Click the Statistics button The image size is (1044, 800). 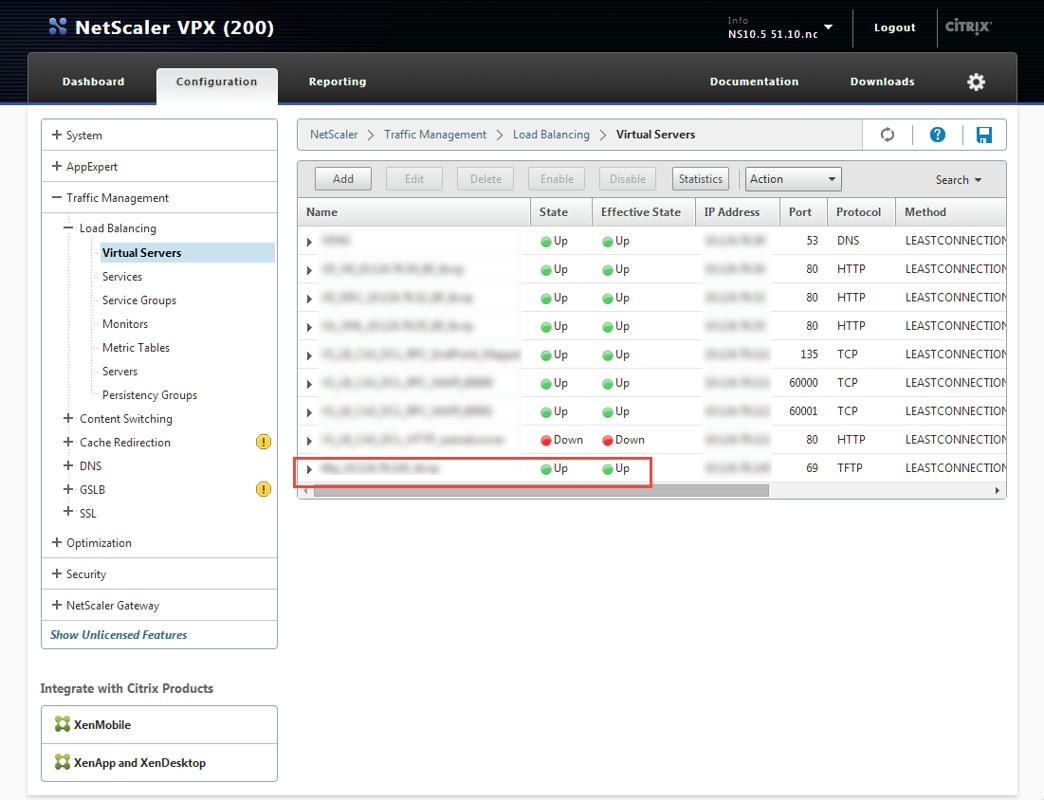coord(700,179)
